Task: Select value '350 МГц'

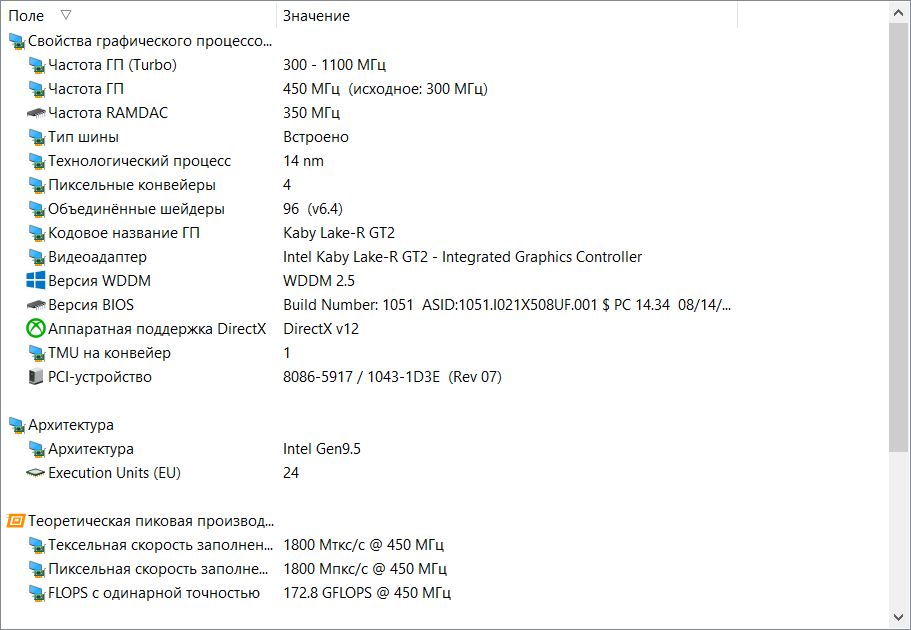Action: pyautogui.click(x=311, y=113)
